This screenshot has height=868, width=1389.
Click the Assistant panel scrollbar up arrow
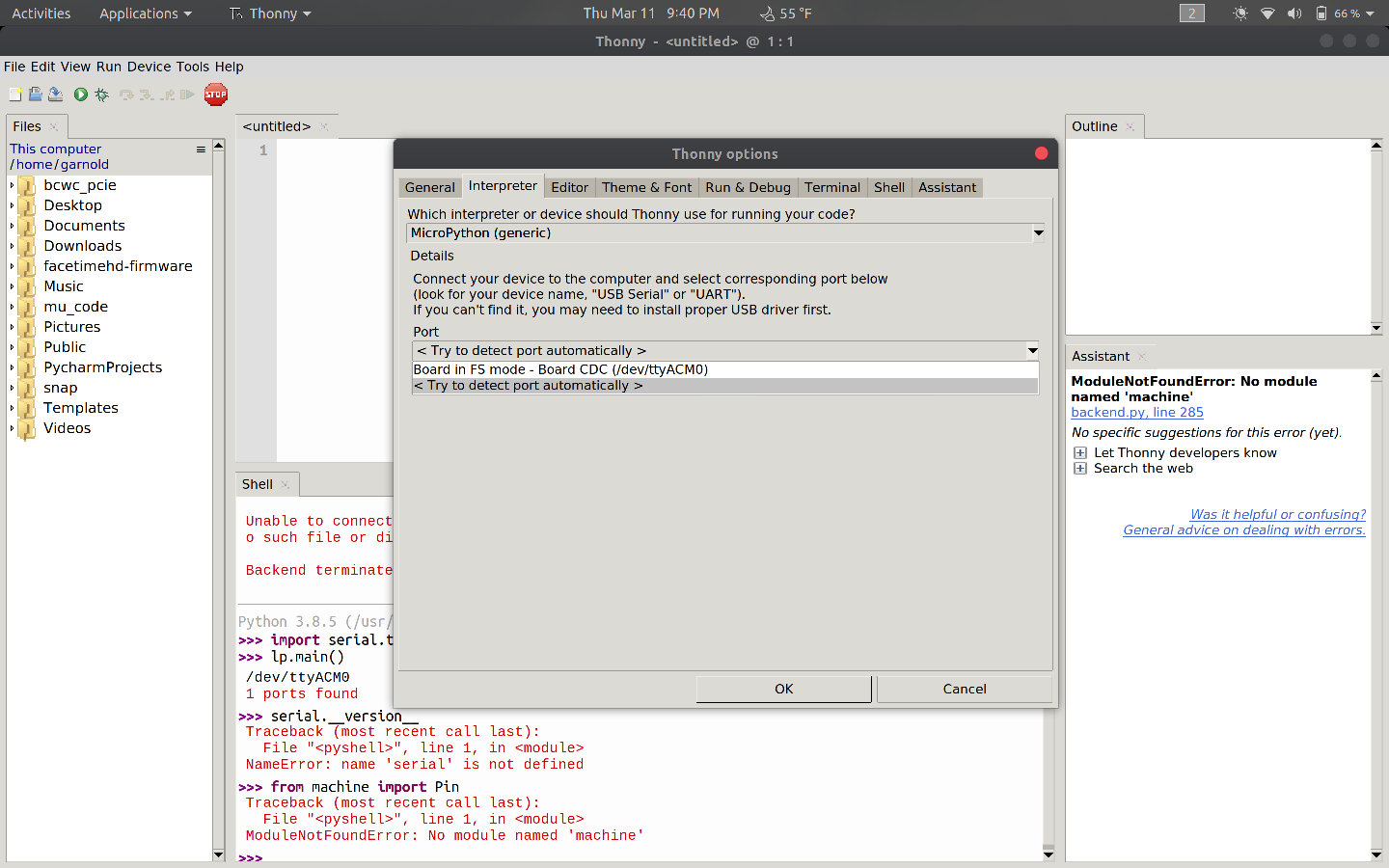coord(1376,375)
